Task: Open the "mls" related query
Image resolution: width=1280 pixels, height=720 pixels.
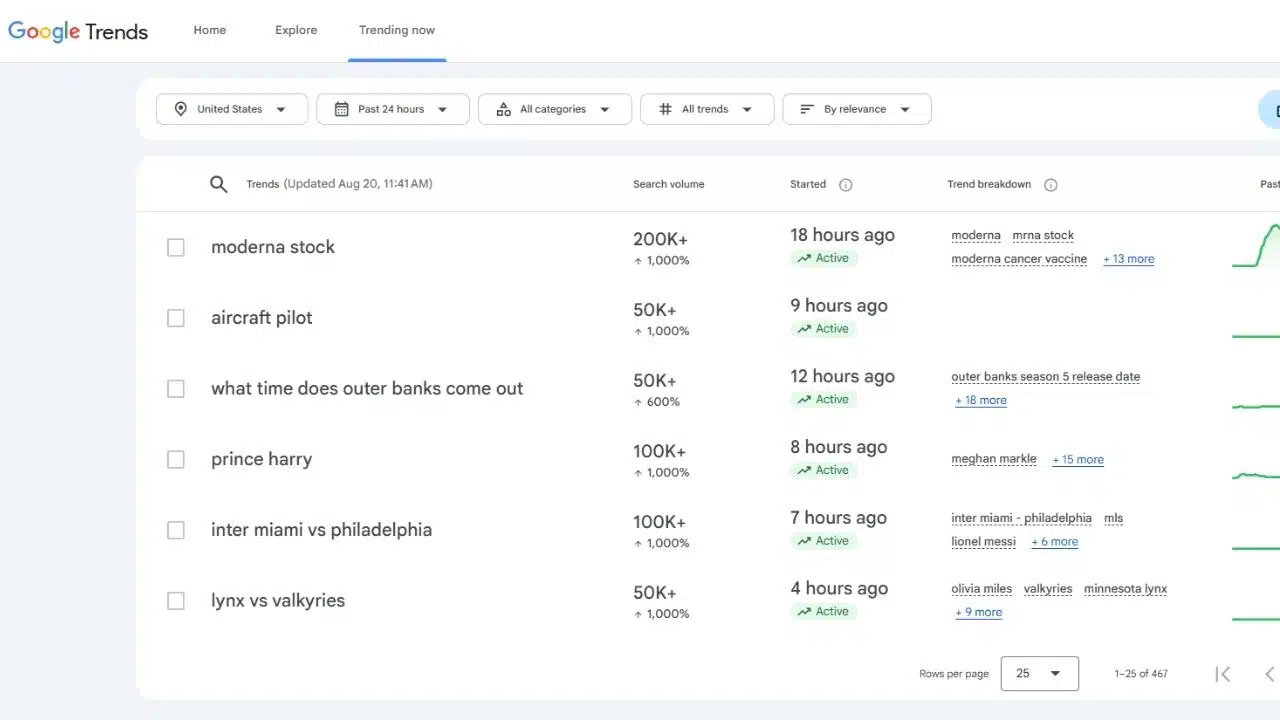Action: (1114, 518)
